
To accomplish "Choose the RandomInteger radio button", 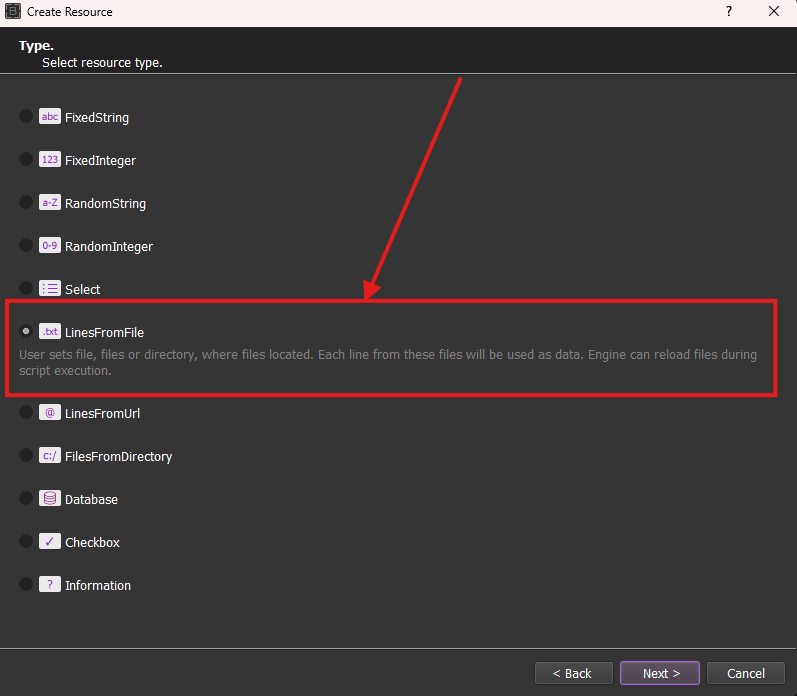I will coord(26,246).
